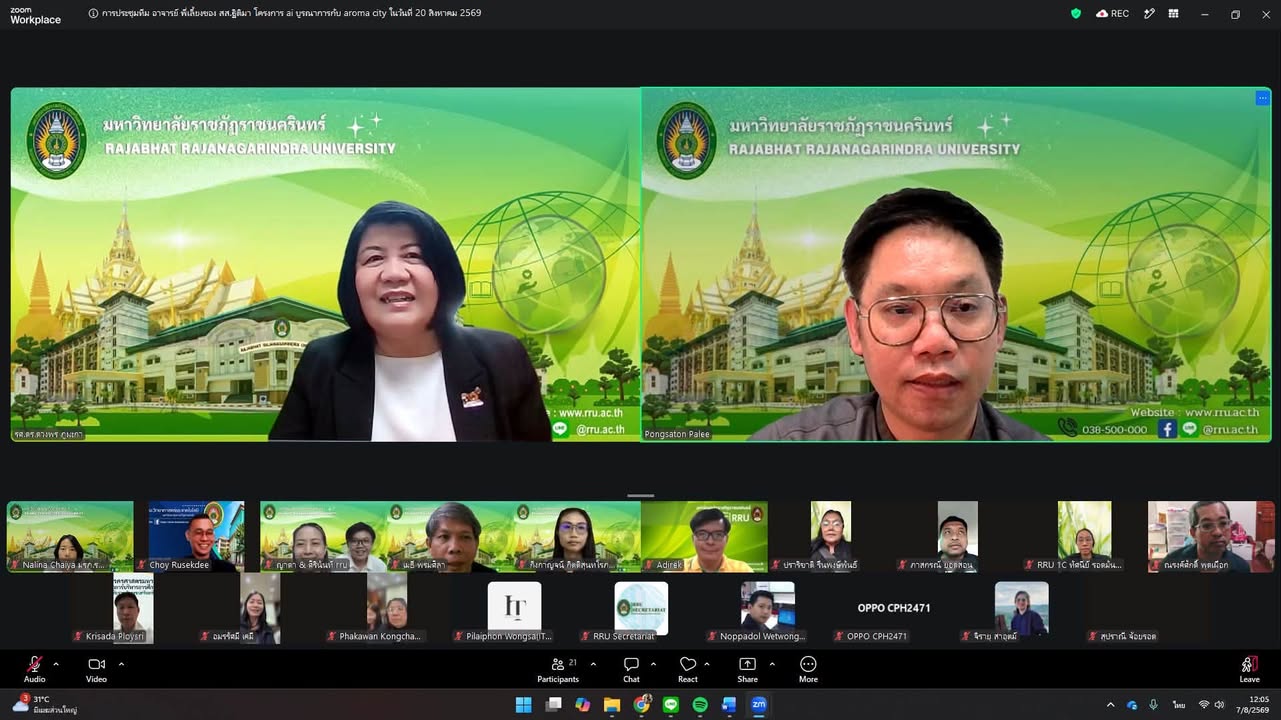
Task: Open the React heart menu
Action: pyautogui.click(x=688, y=670)
